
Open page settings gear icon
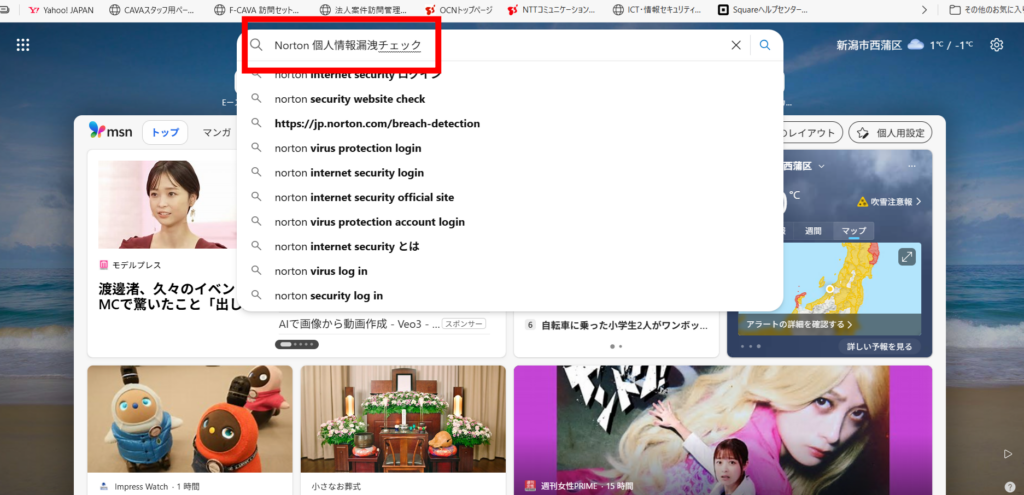tap(996, 45)
